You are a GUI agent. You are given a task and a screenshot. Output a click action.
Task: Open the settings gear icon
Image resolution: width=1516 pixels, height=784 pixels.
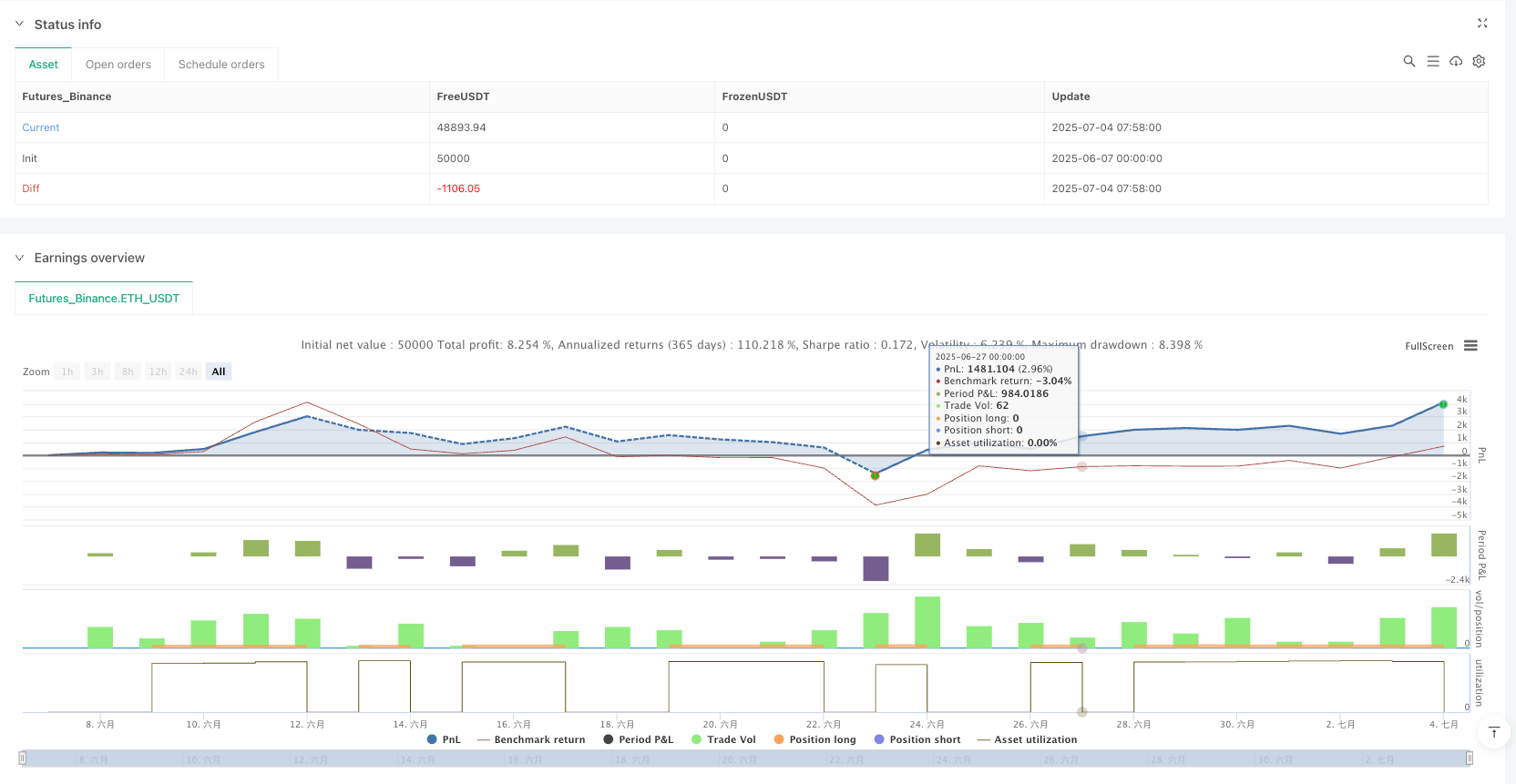[x=1479, y=61]
